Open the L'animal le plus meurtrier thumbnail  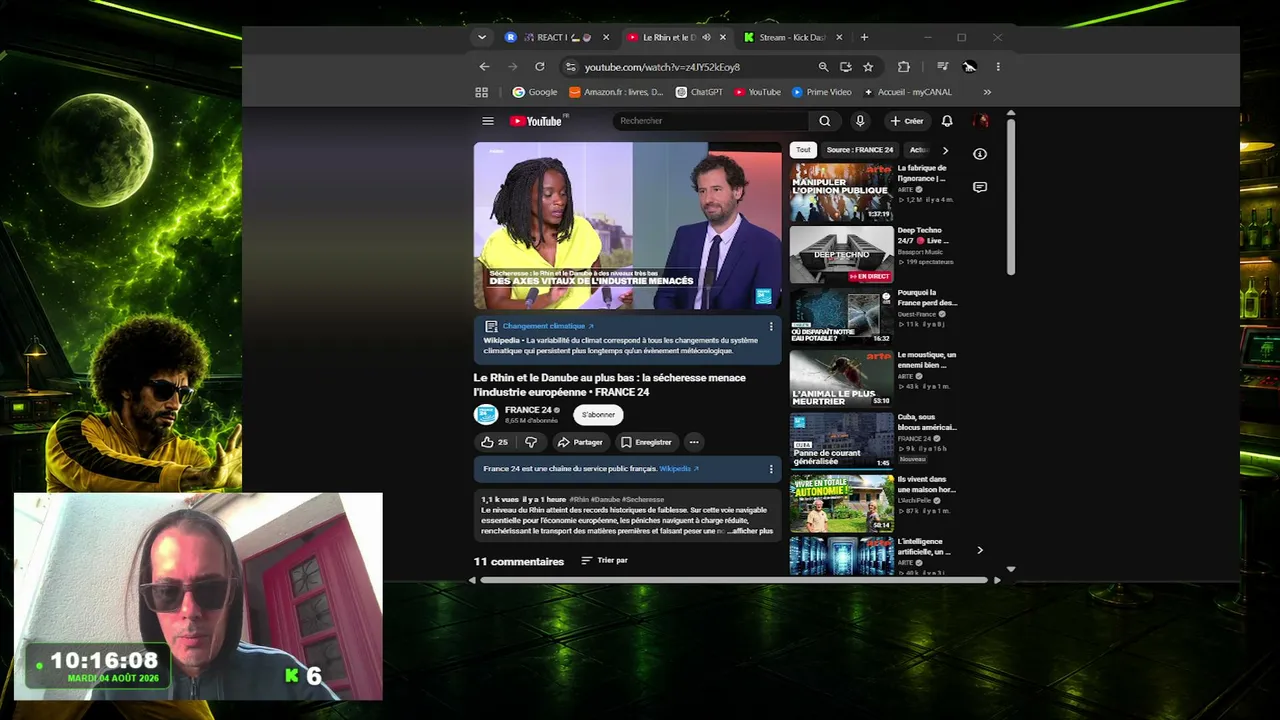[x=841, y=378]
